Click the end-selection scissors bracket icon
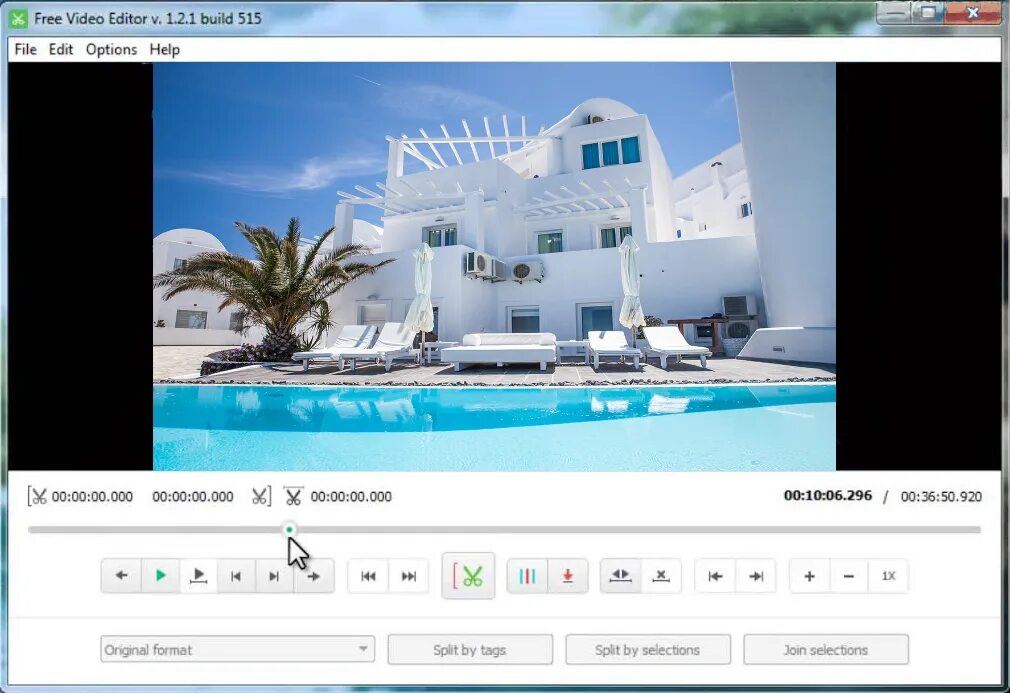This screenshot has width=1010, height=693. 262,497
